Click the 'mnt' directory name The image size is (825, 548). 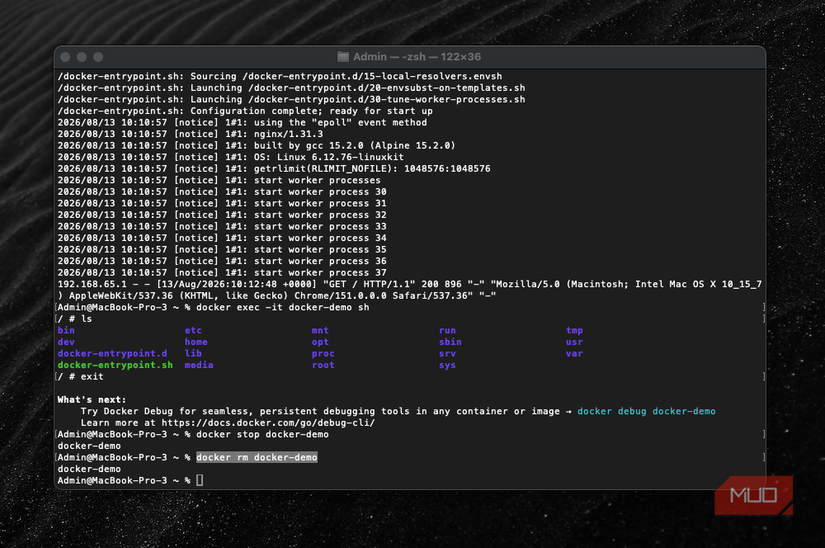coord(320,330)
